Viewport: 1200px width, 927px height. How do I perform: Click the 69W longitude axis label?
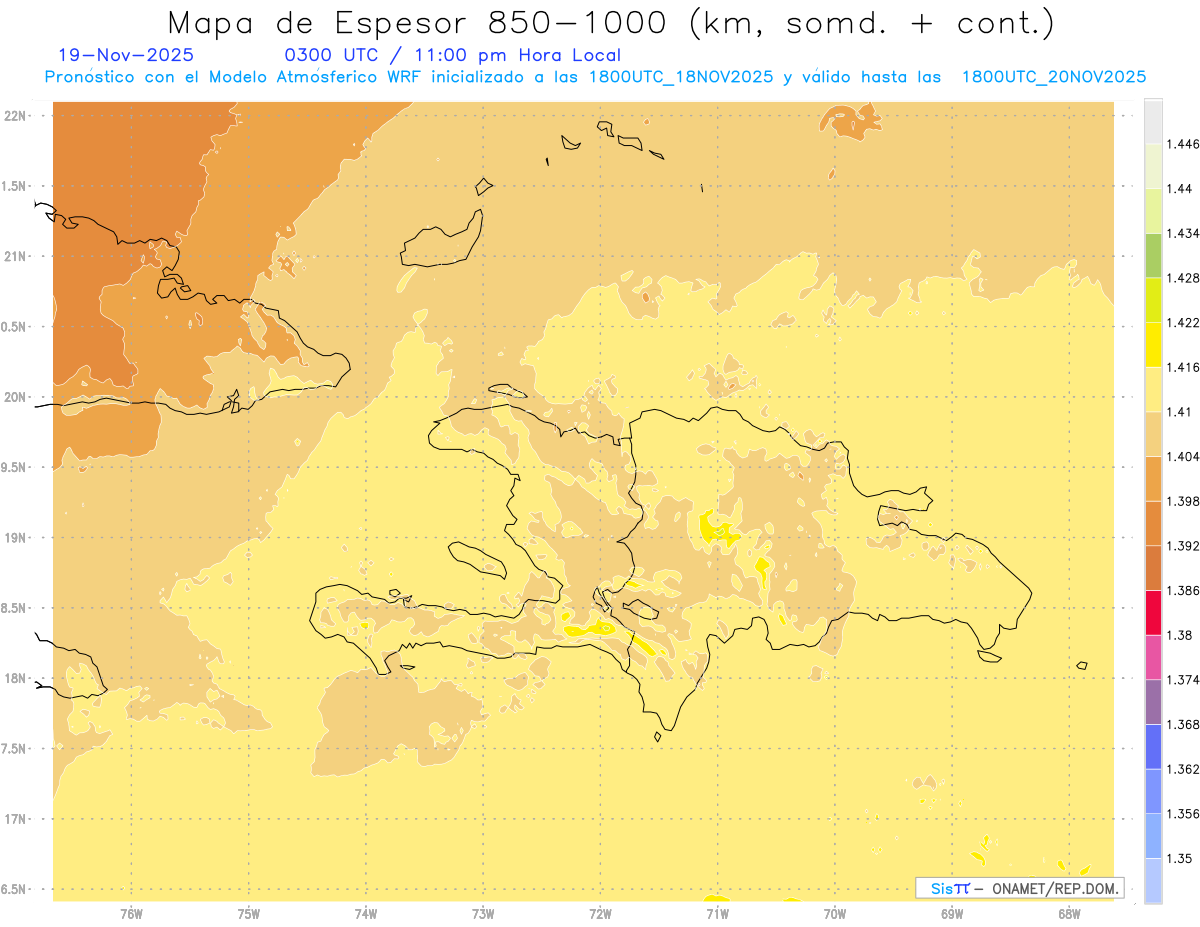(951, 914)
